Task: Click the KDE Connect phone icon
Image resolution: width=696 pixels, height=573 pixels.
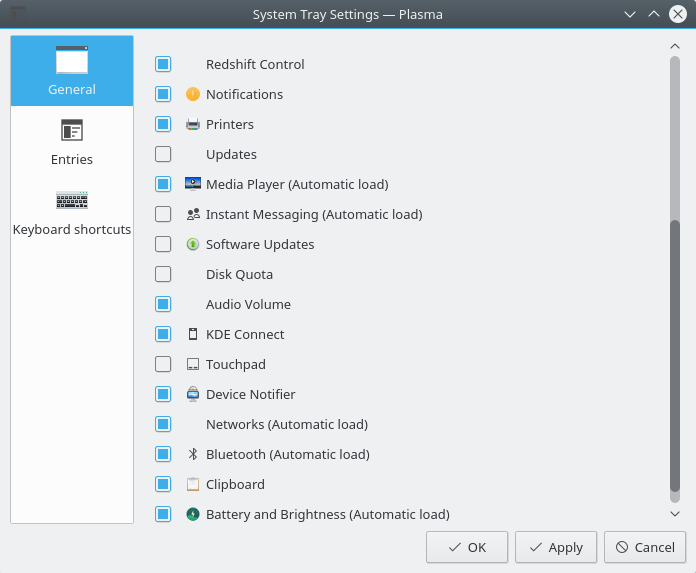Action: coord(193,334)
